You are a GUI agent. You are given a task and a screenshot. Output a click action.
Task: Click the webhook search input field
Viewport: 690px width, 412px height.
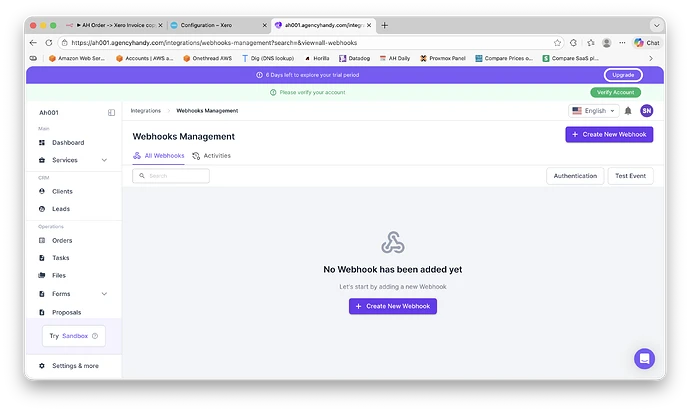click(x=171, y=176)
